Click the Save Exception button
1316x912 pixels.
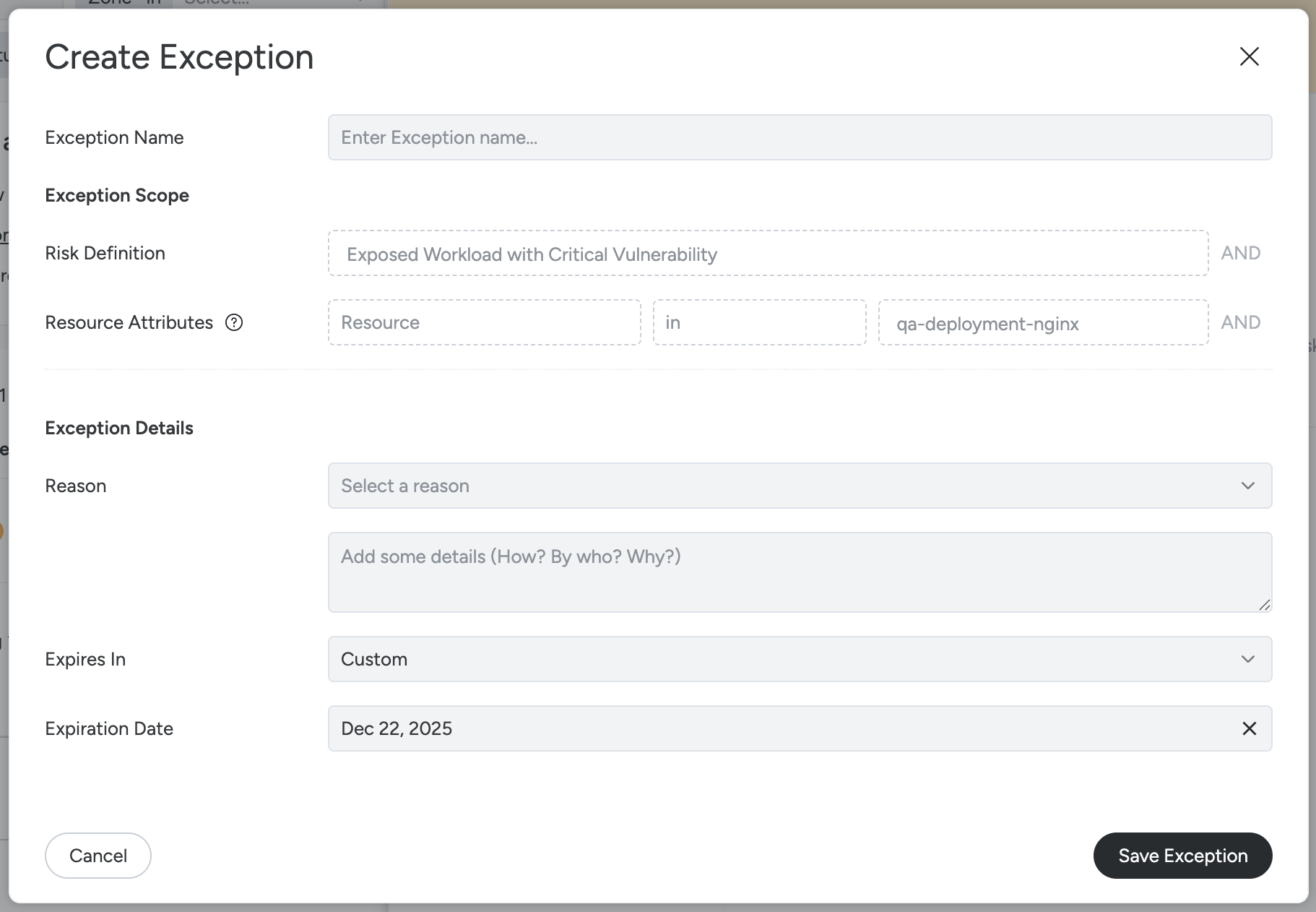coord(1182,856)
